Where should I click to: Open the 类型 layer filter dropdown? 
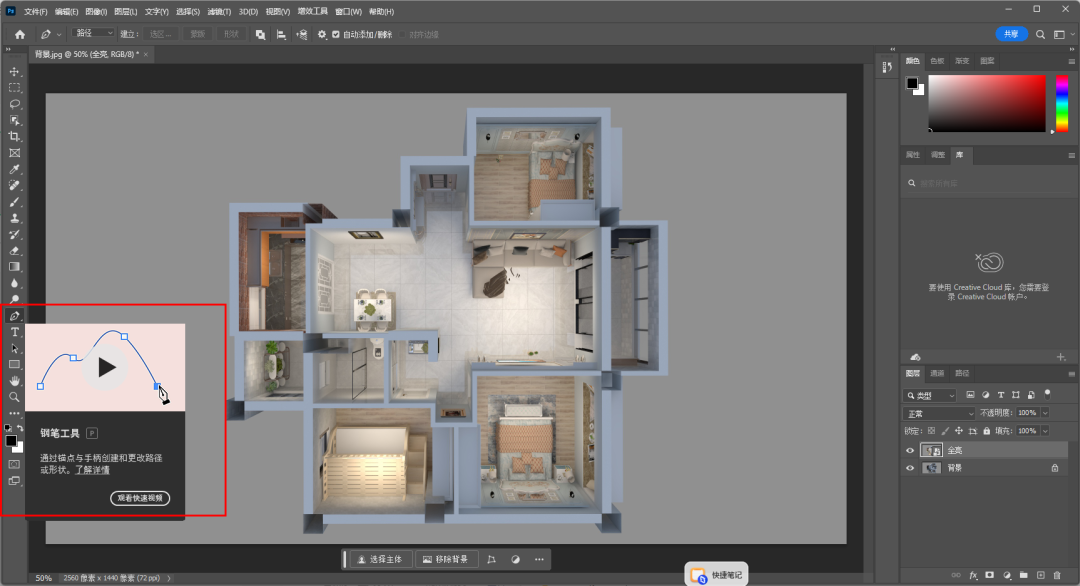[x=930, y=395]
